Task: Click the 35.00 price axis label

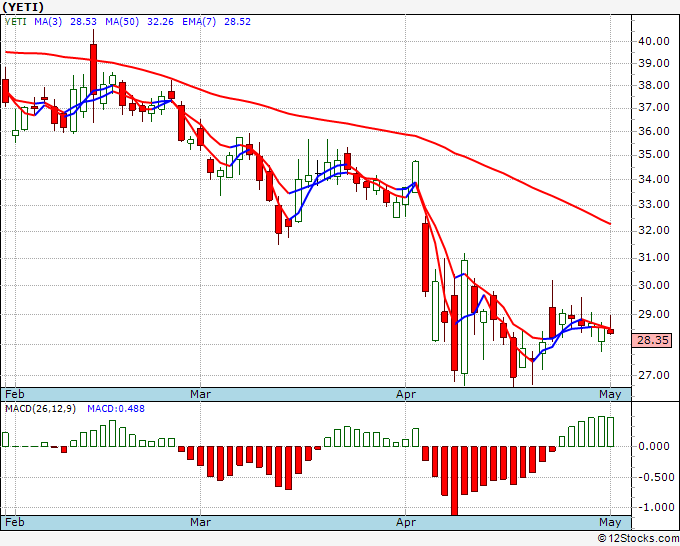Action: click(654, 154)
